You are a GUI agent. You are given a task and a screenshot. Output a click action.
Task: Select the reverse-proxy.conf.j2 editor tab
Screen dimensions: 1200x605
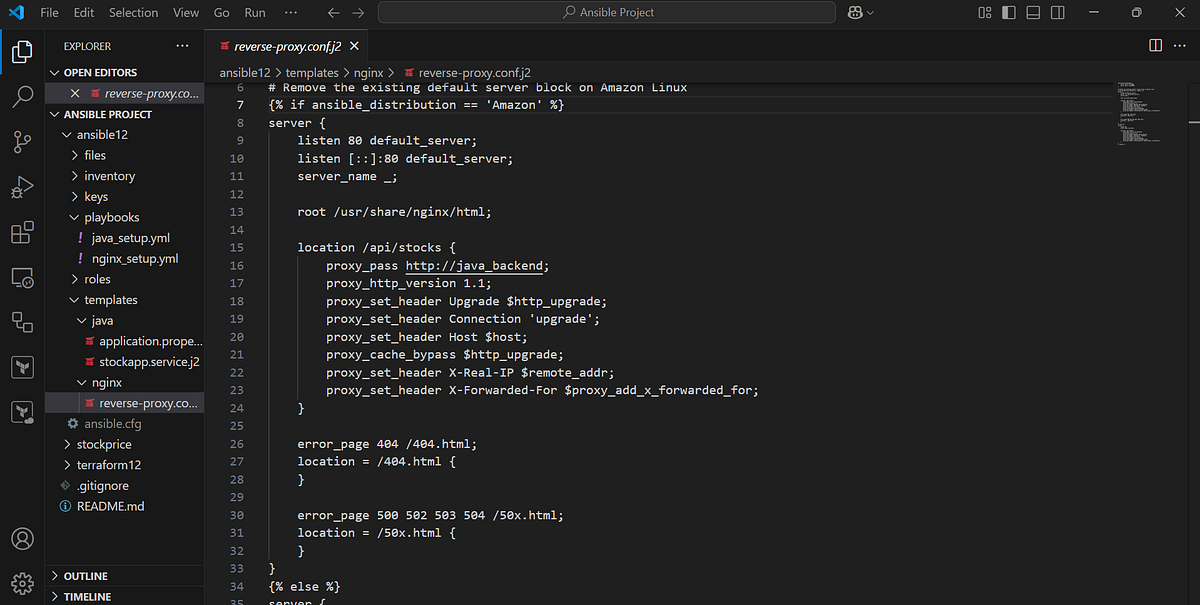[x=287, y=45]
